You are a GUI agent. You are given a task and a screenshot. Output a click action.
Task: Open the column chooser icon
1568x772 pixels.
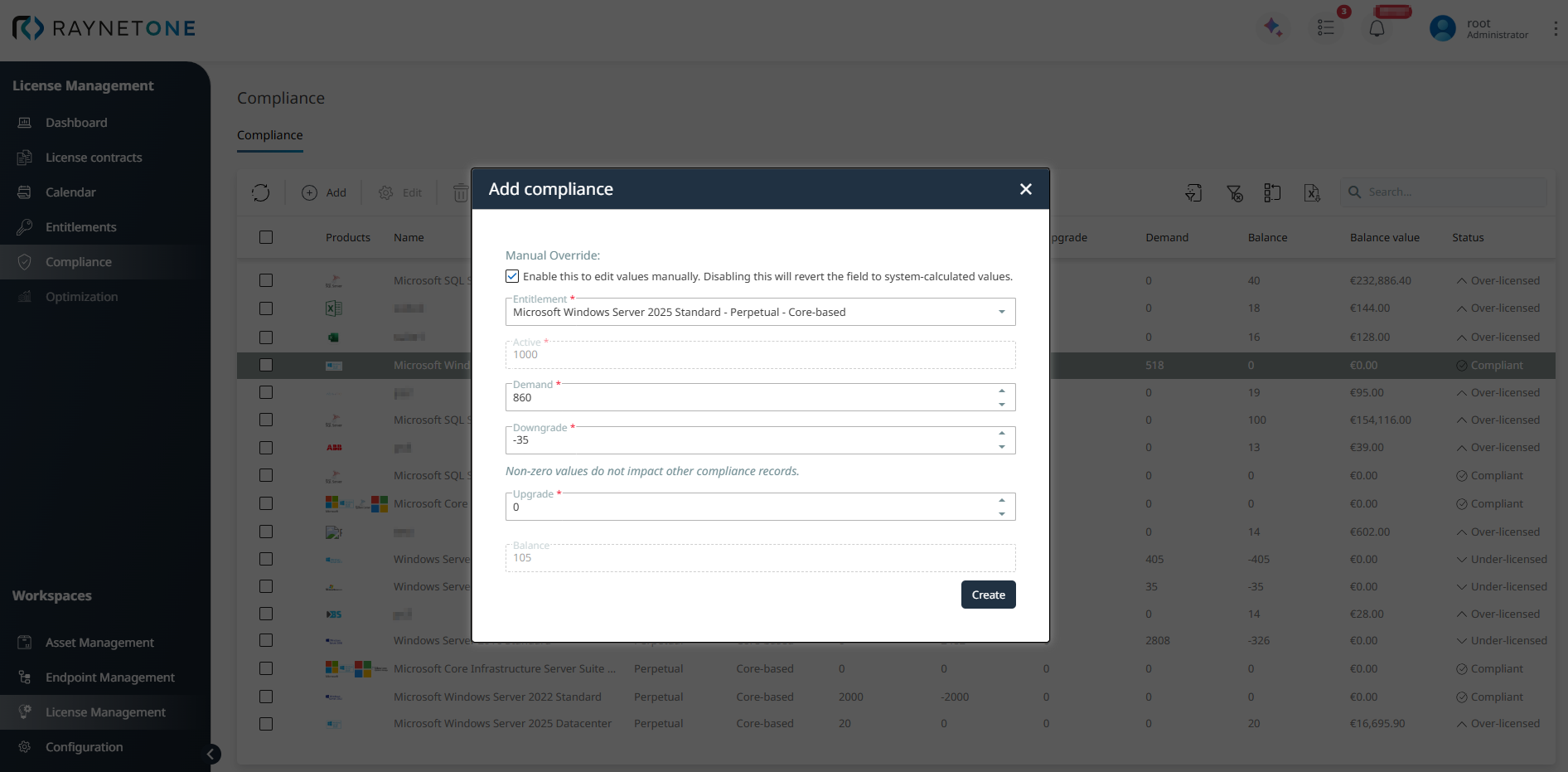click(1272, 192)
